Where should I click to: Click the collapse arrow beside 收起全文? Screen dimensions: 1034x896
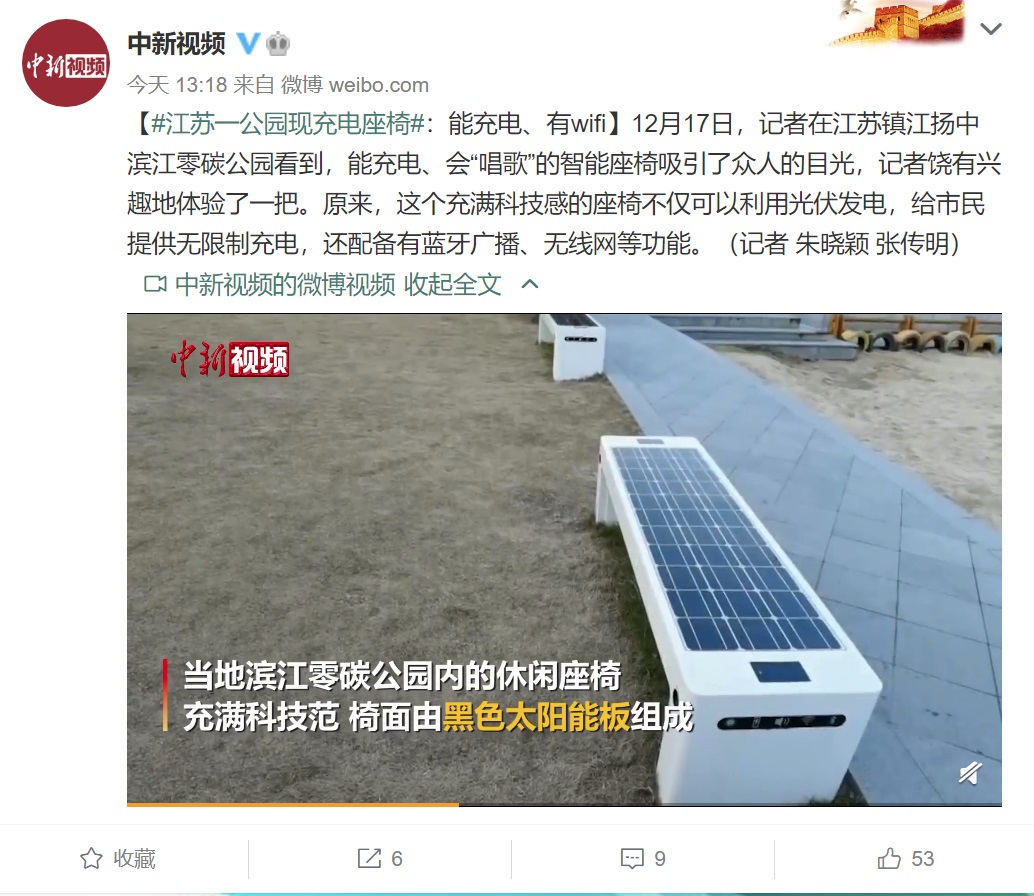[530, 284]
